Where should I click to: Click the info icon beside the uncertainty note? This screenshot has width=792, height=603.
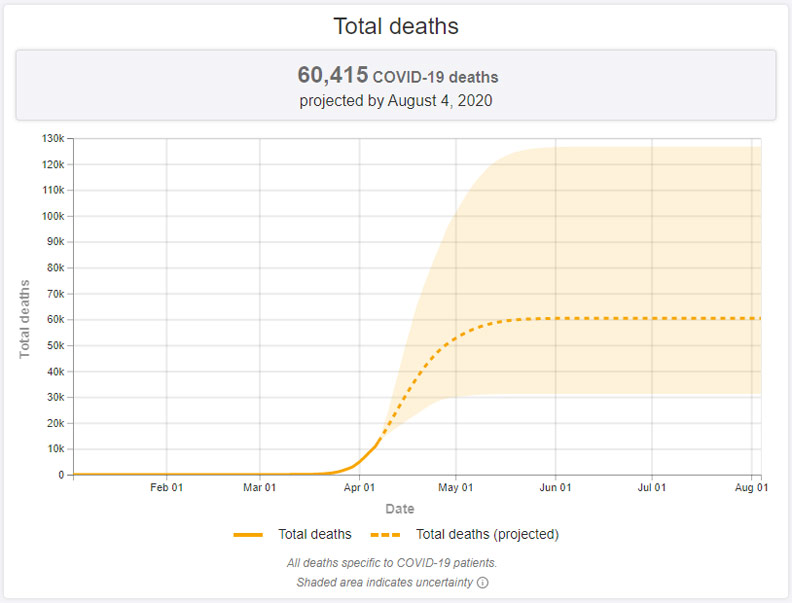483,582
